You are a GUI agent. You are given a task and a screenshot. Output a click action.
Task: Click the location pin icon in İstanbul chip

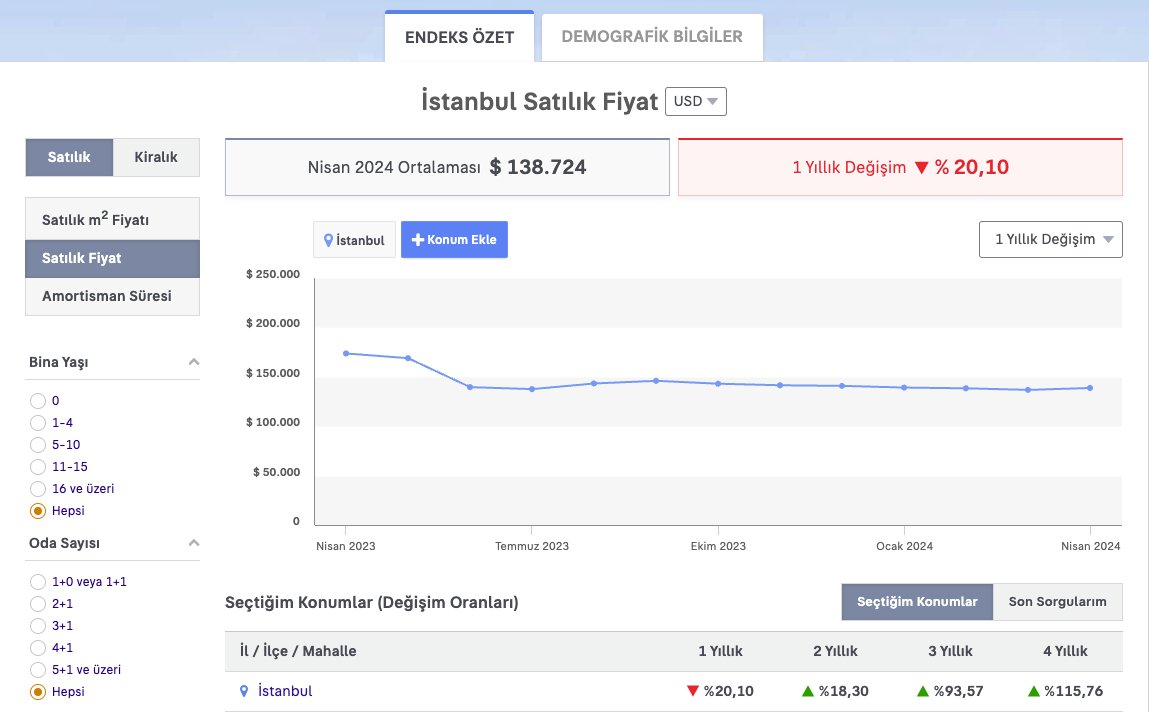pyautogui.click(x=329, y=240)
